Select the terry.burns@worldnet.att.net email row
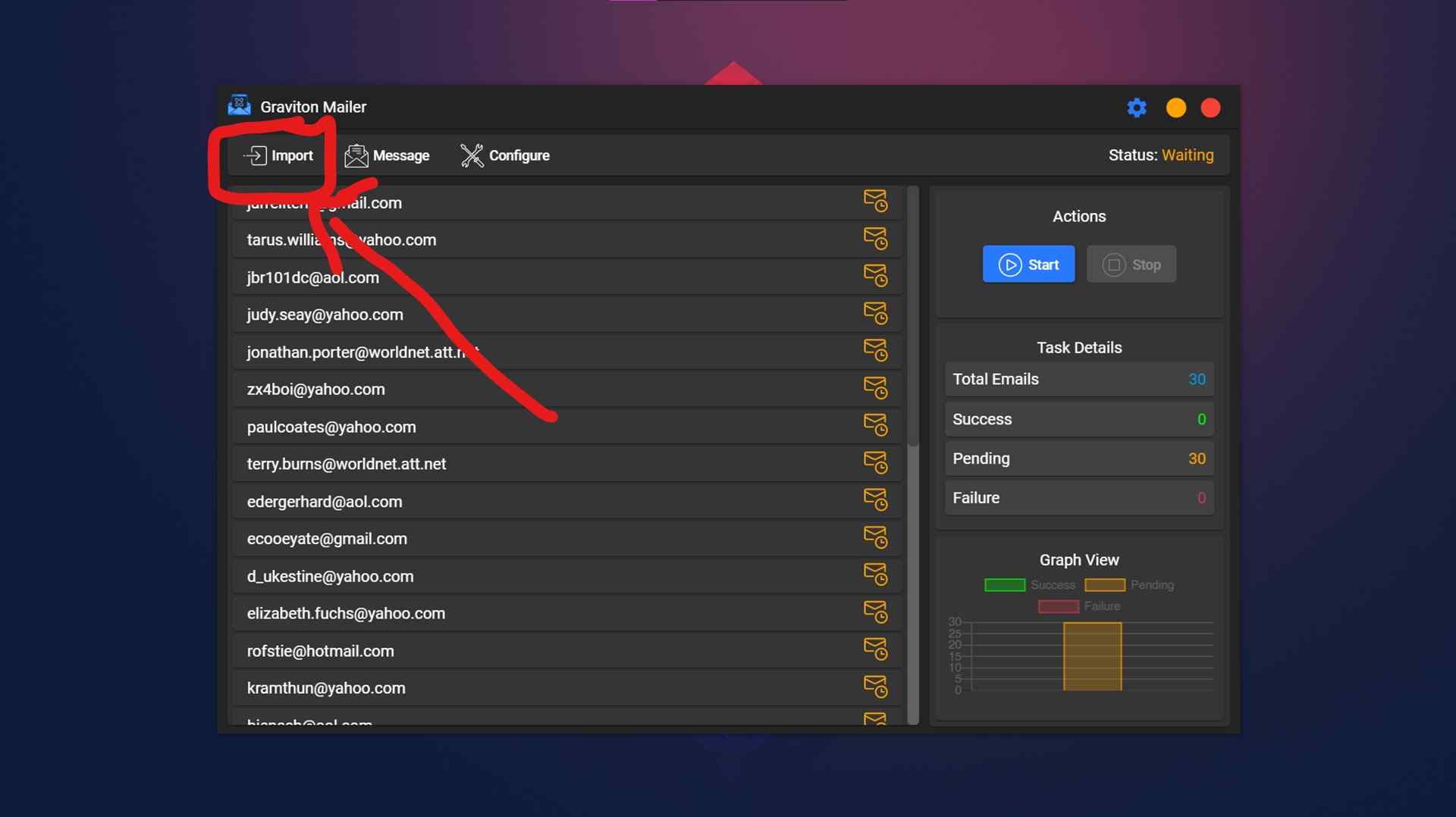Viewport: 1456px width, 817px height. click(567, 464)
